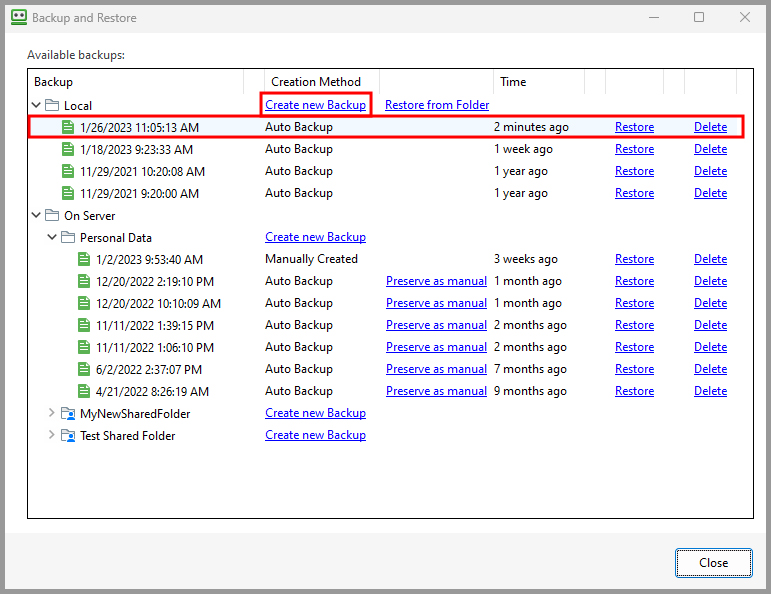Click the Time column header
771x594 pixels.
tap(539, 82)
